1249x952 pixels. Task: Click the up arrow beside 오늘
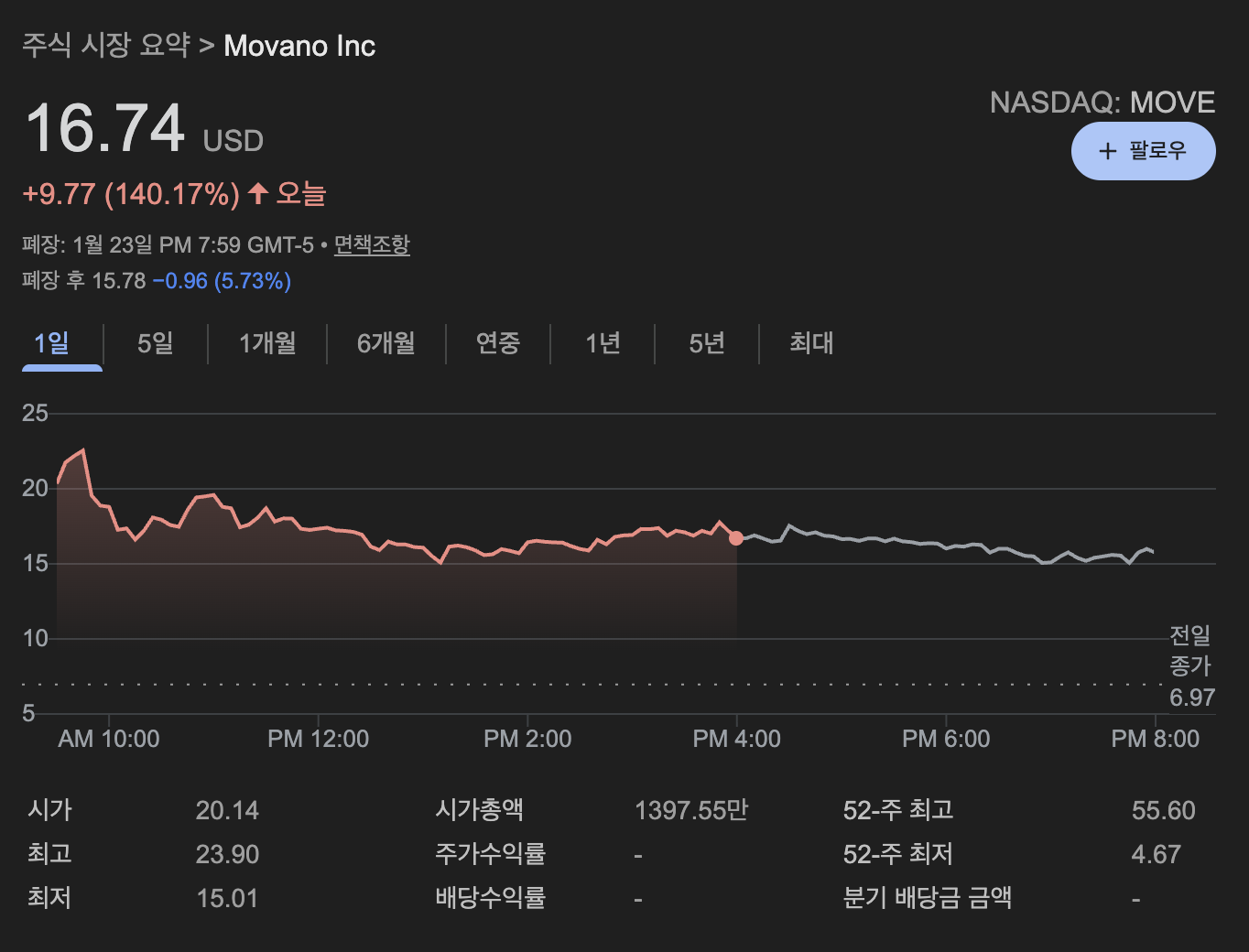tap(258, 193)
